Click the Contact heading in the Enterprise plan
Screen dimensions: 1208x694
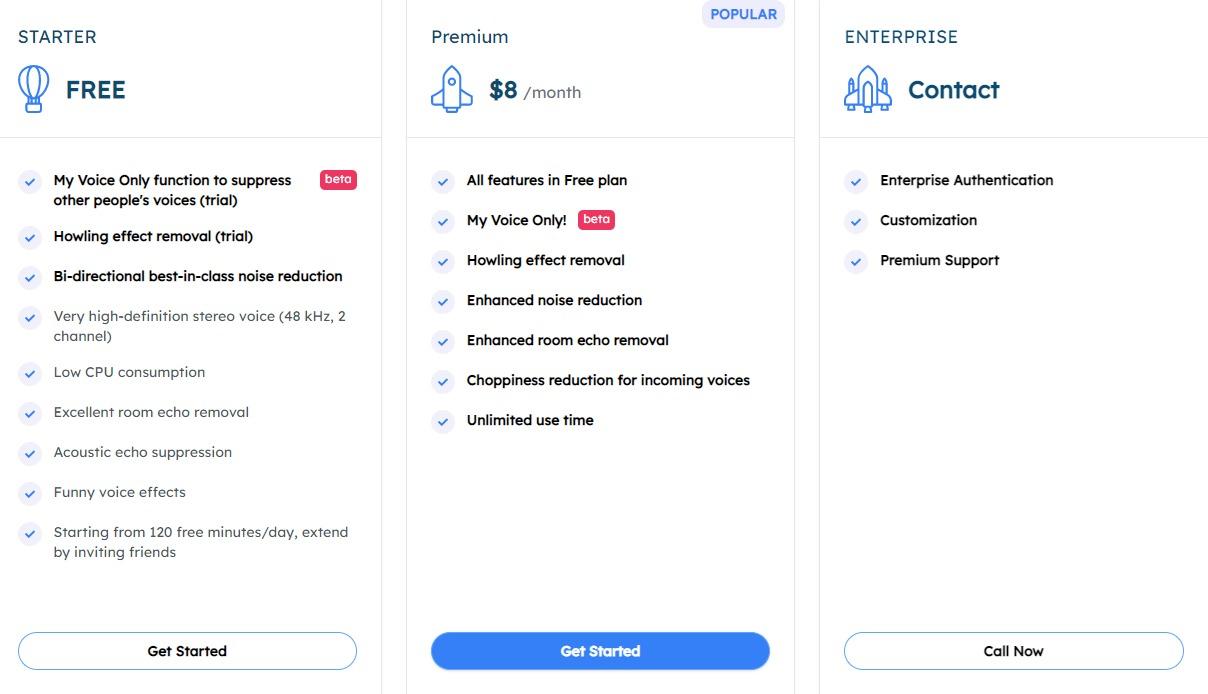click(953, 90)
